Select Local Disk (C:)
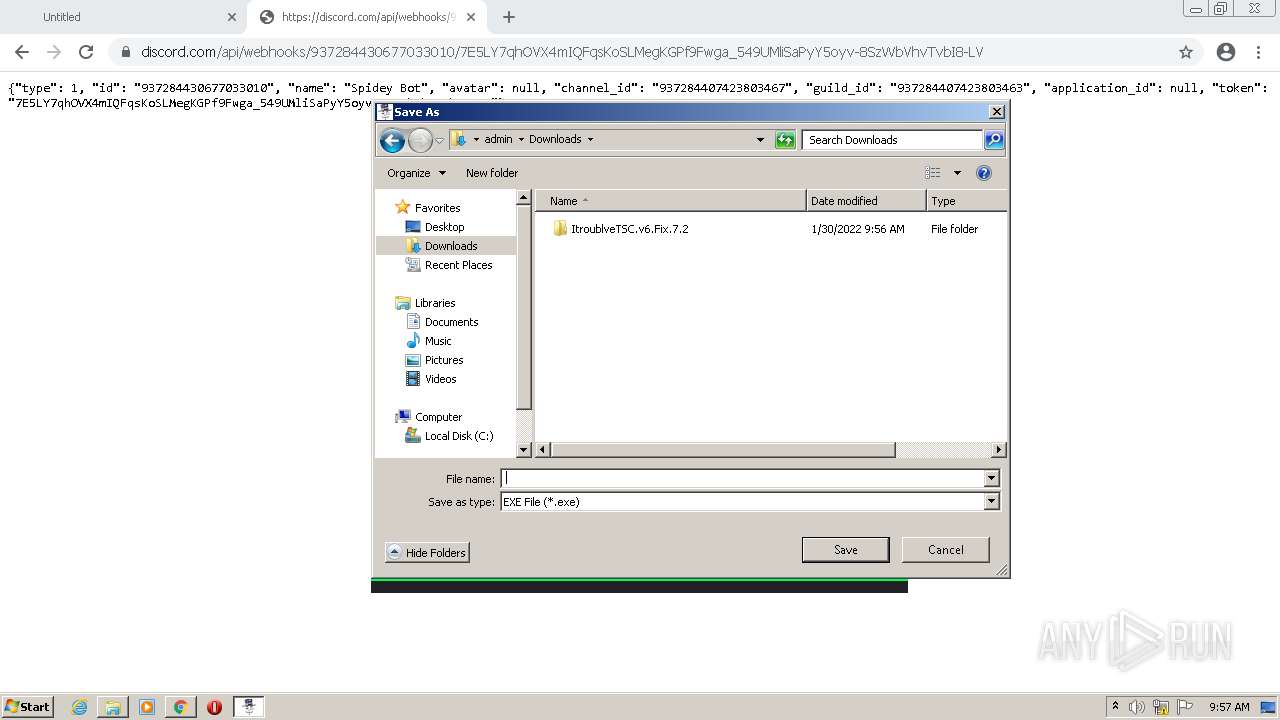Screen dimensions: 1280x720 [x=458, y=436]
